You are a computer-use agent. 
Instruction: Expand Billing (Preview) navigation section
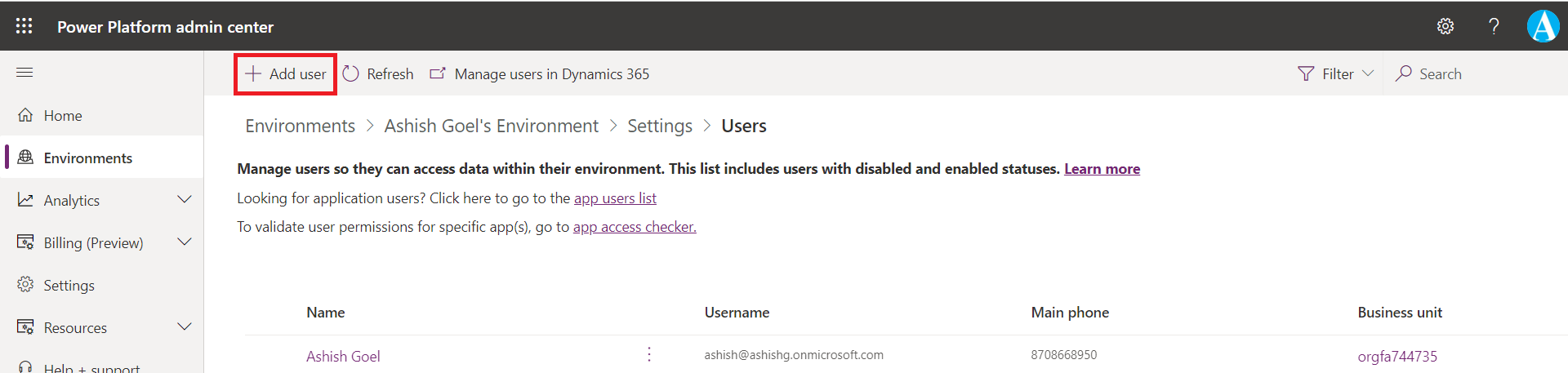pos(185,242)
